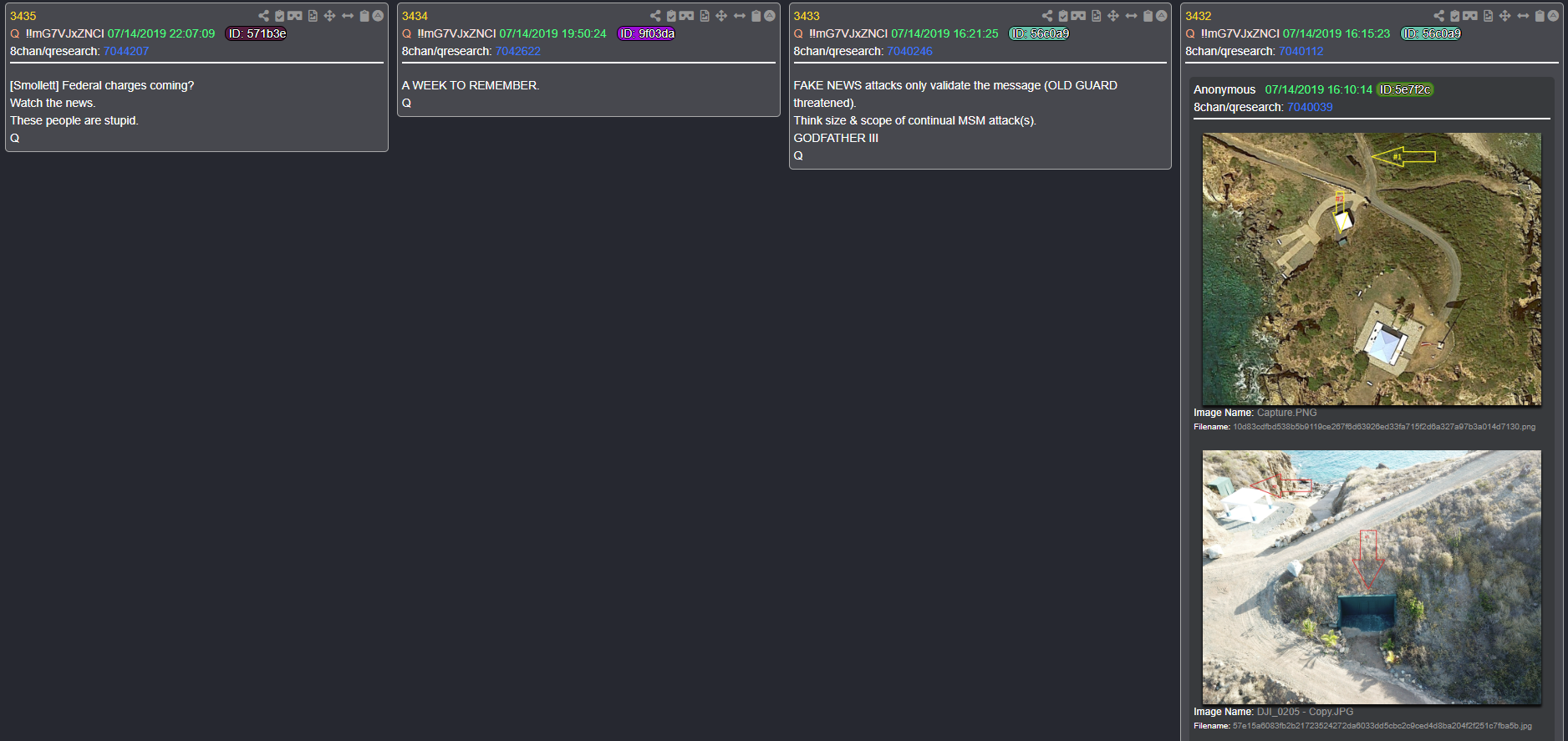Click post number 3433
The height and width of the screenshot is (741, 1568).
(807, 16)
